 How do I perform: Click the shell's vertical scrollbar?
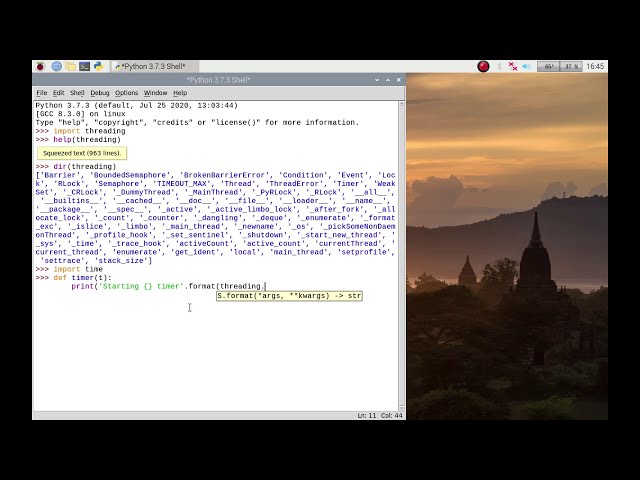tap(401, 256)
